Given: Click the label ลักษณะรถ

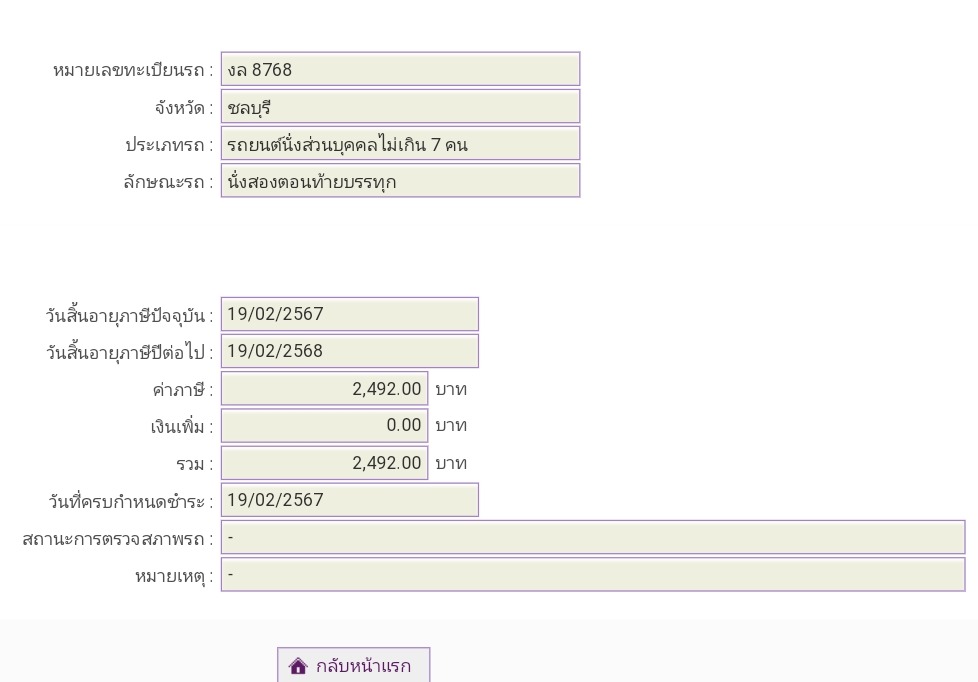Looking at the screenshot, I should [168, 182].
